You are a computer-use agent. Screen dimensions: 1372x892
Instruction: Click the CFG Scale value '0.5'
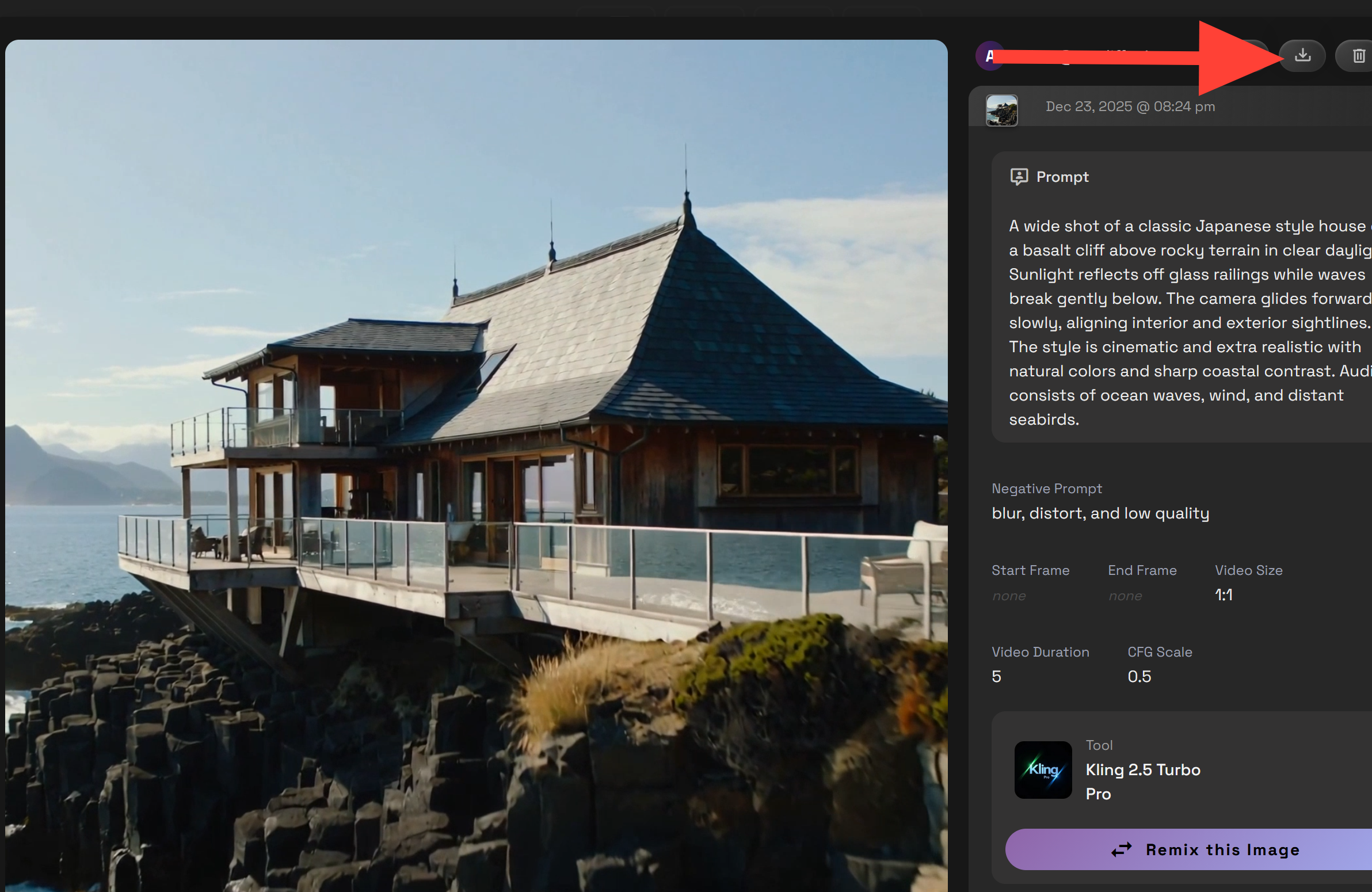(1139, 676)
